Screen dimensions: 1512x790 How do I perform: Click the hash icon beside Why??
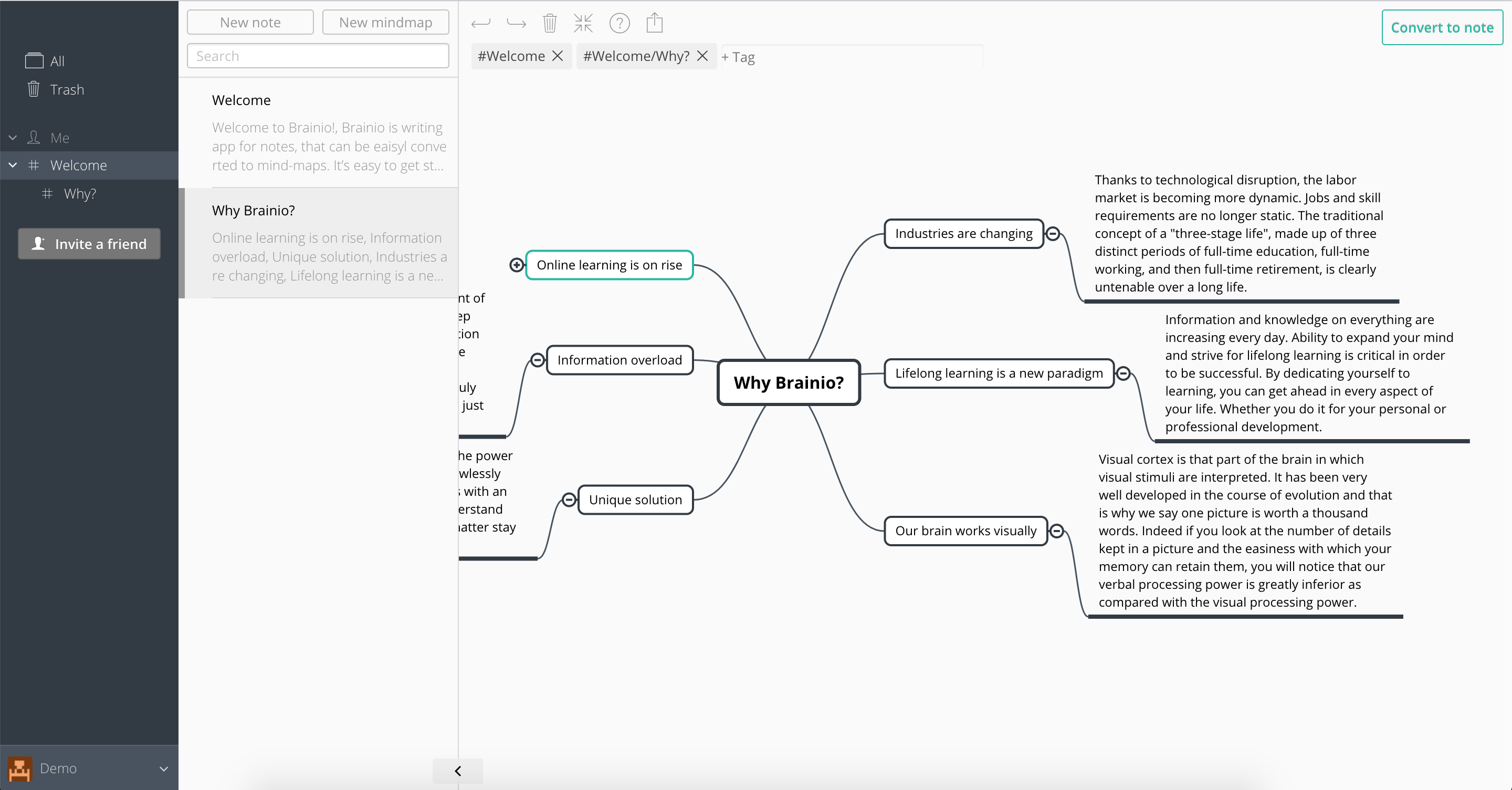pos(47,193)
